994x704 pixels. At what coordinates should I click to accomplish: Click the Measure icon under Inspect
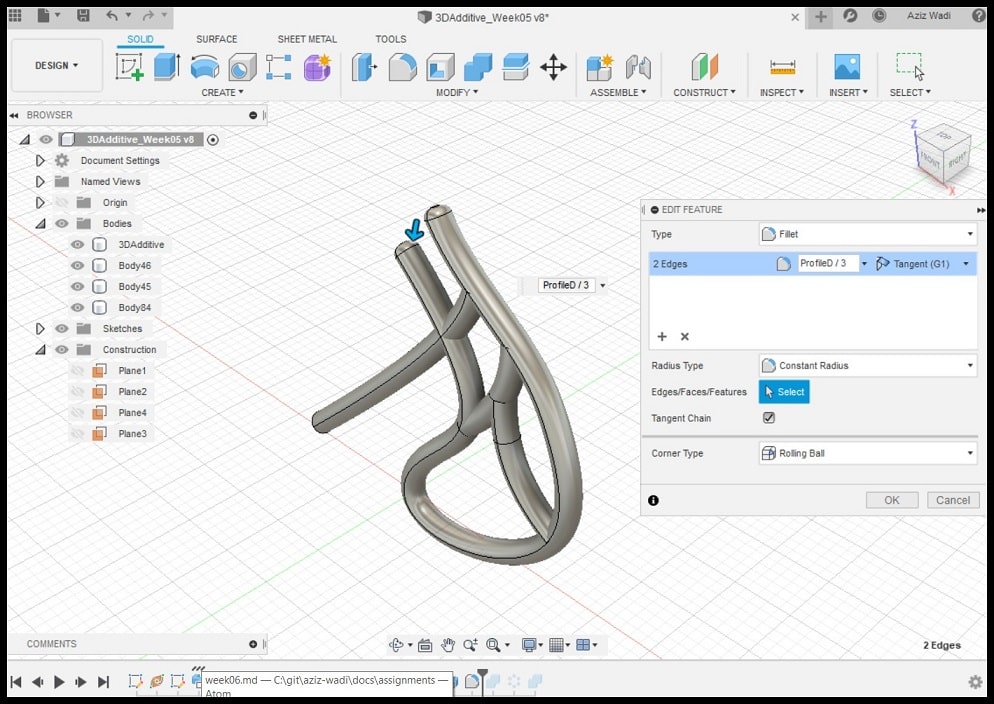click(782, 67)
